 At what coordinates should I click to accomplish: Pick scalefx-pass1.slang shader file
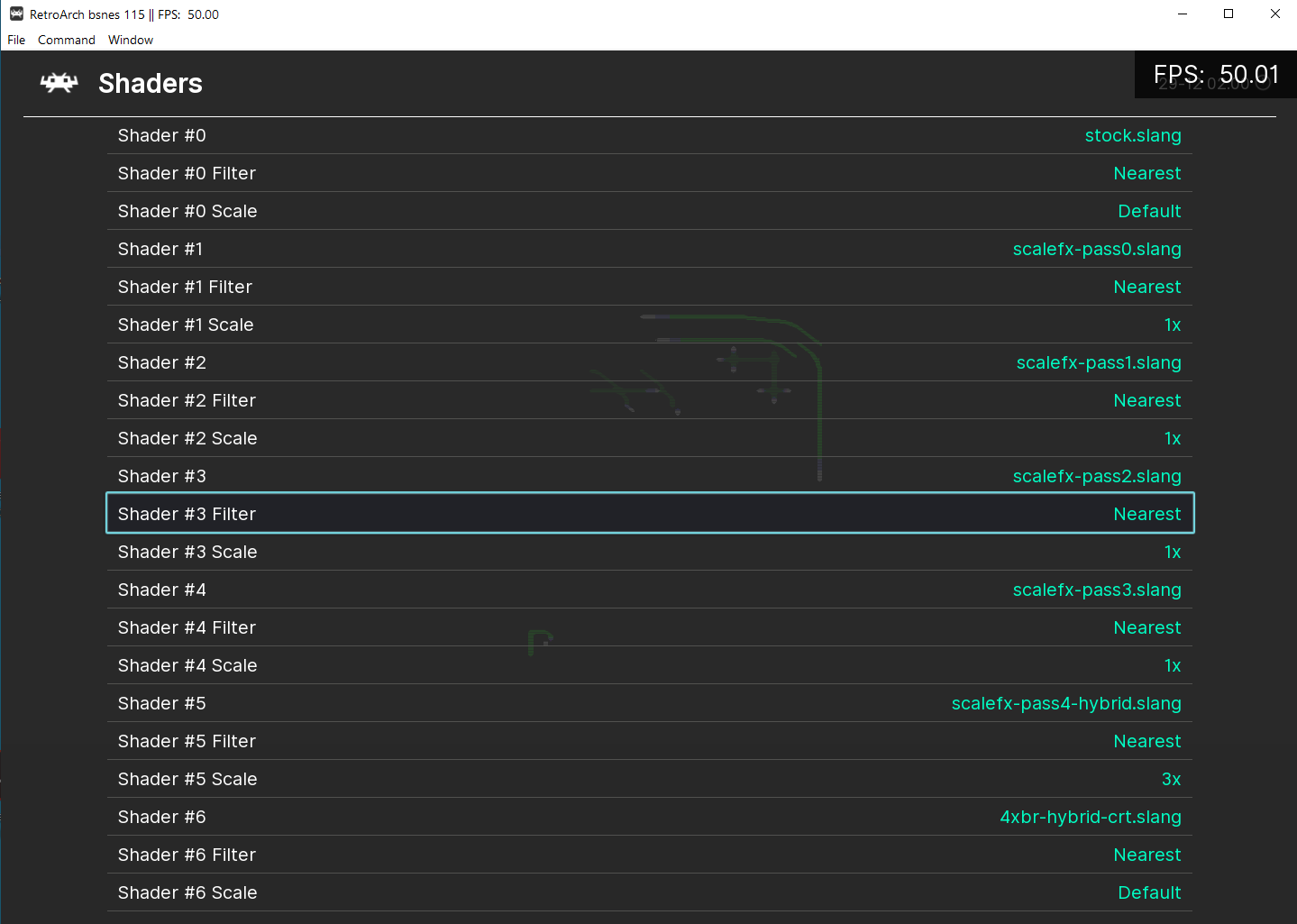(1099, 362)
